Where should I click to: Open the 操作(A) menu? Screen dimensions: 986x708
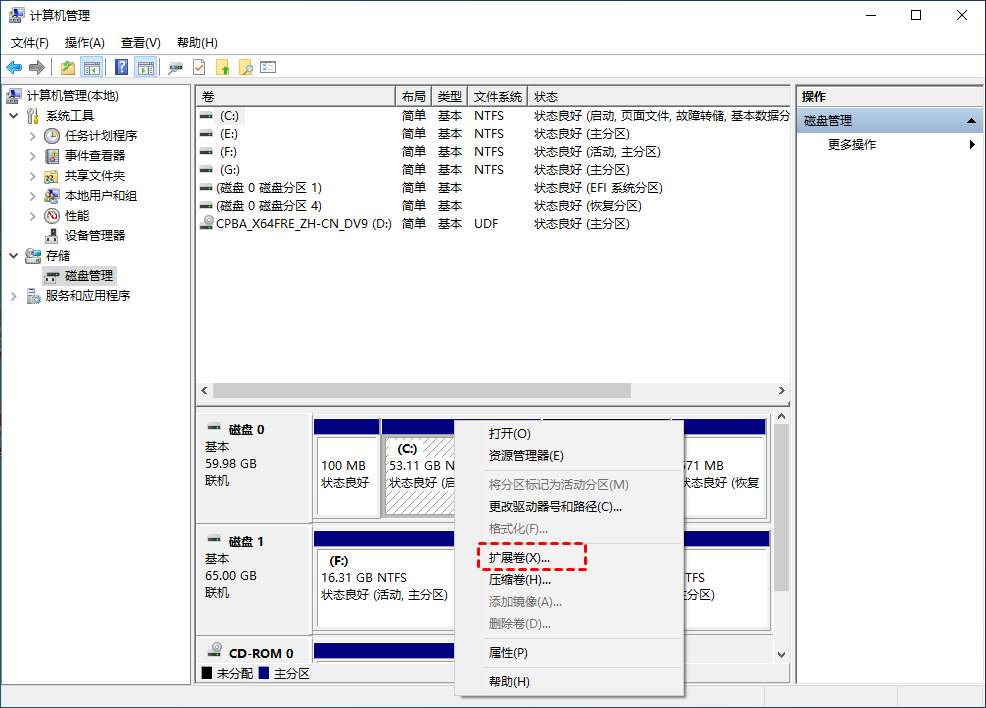(x=84, y=43)
